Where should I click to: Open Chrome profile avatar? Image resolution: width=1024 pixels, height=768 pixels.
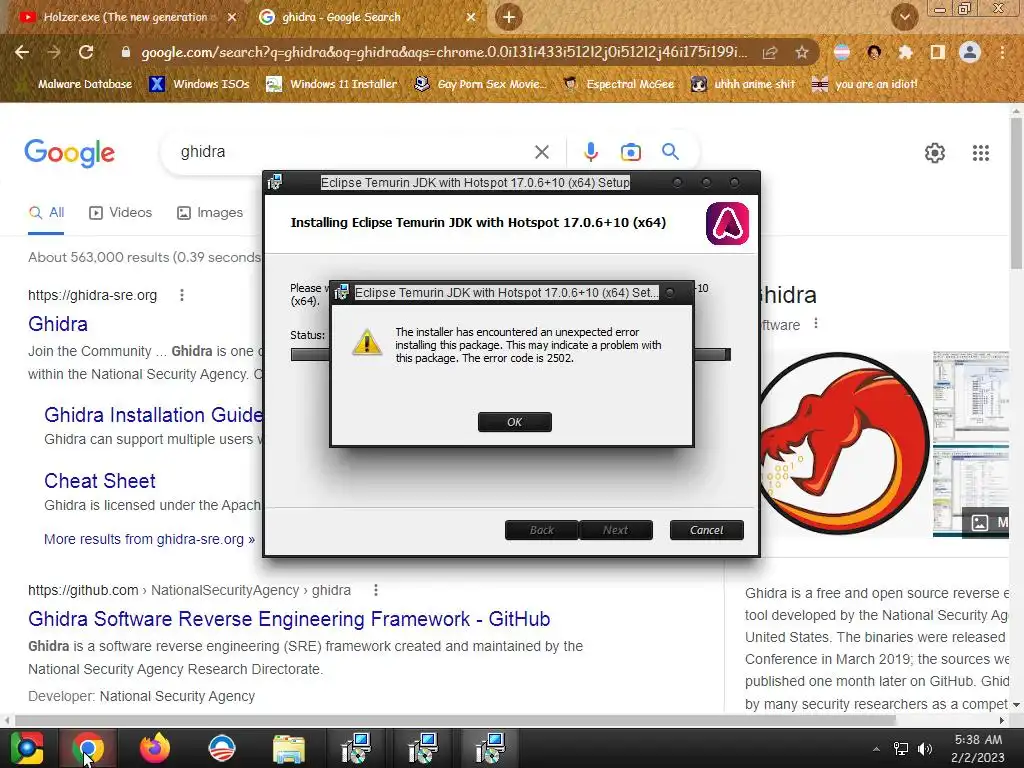click(x=970, y=52)
